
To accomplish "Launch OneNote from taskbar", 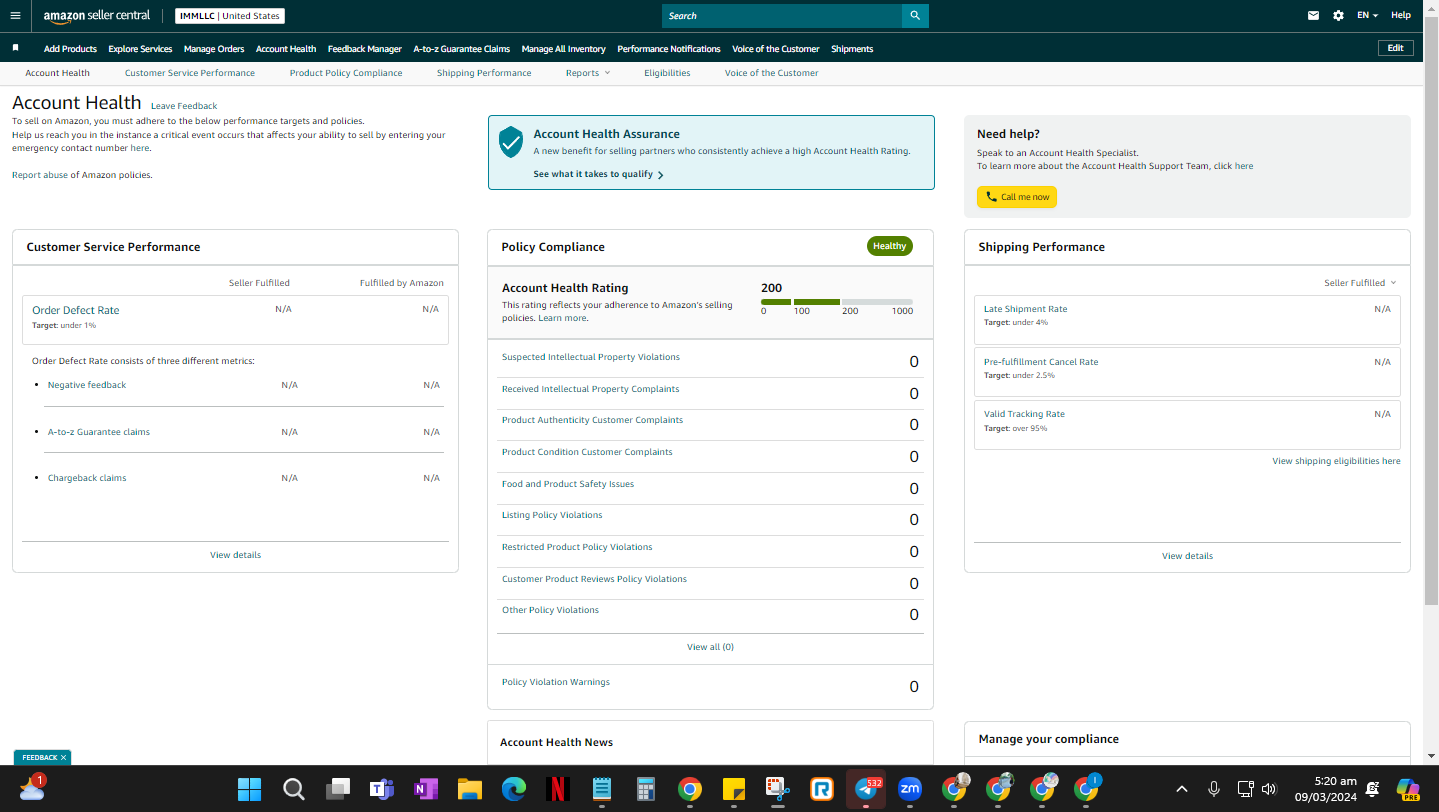I will pyautogui.click(x=425, y=789).
